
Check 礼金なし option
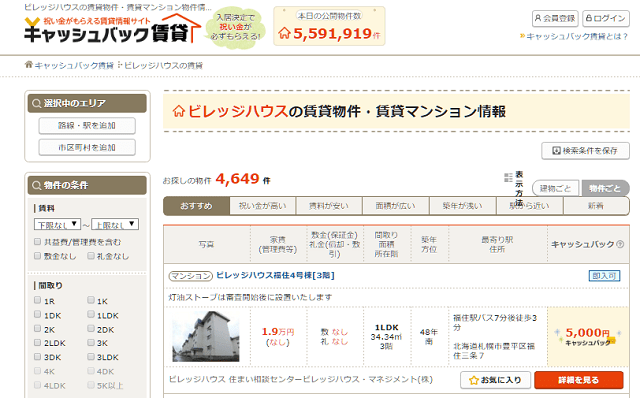tap(91, 256)
